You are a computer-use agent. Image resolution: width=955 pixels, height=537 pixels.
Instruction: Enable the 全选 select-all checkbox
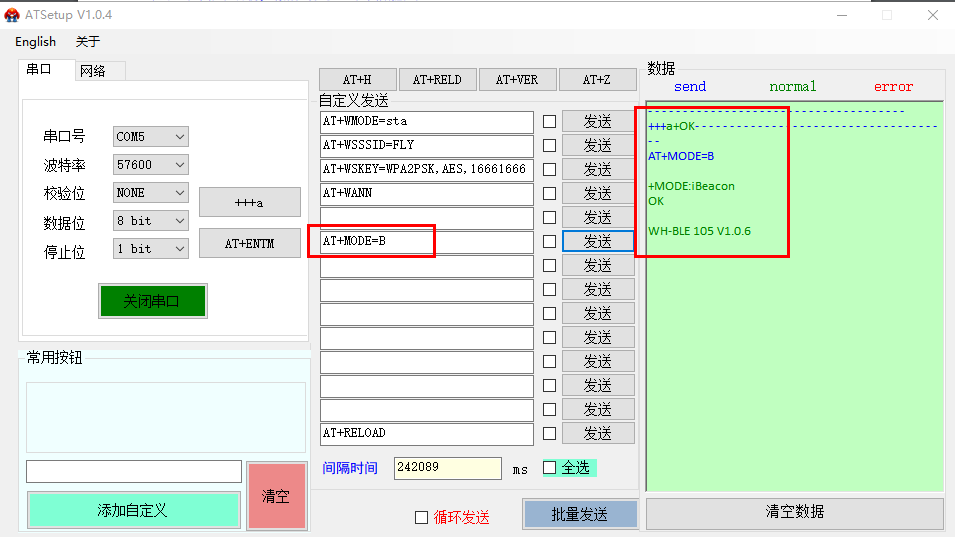[x=549, y=467]
